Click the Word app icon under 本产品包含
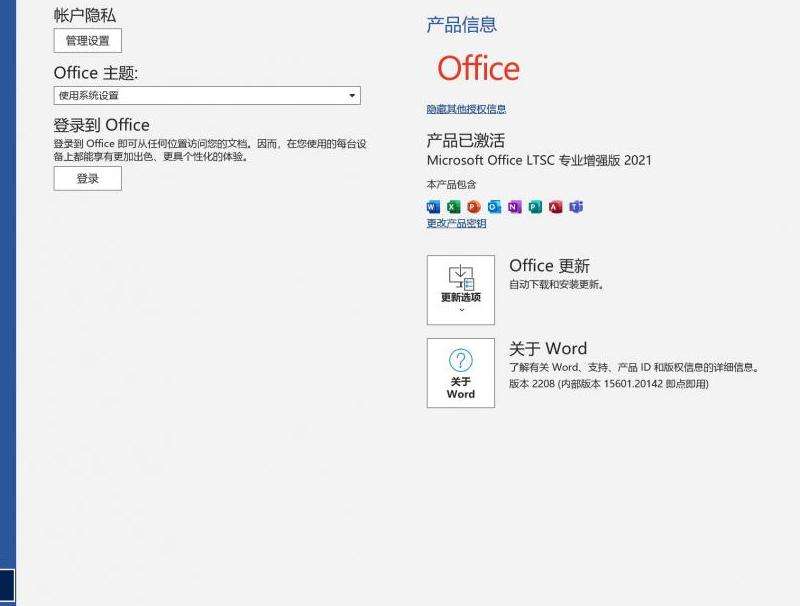This screenshot has width=800, height=606. tap(433, 207)
